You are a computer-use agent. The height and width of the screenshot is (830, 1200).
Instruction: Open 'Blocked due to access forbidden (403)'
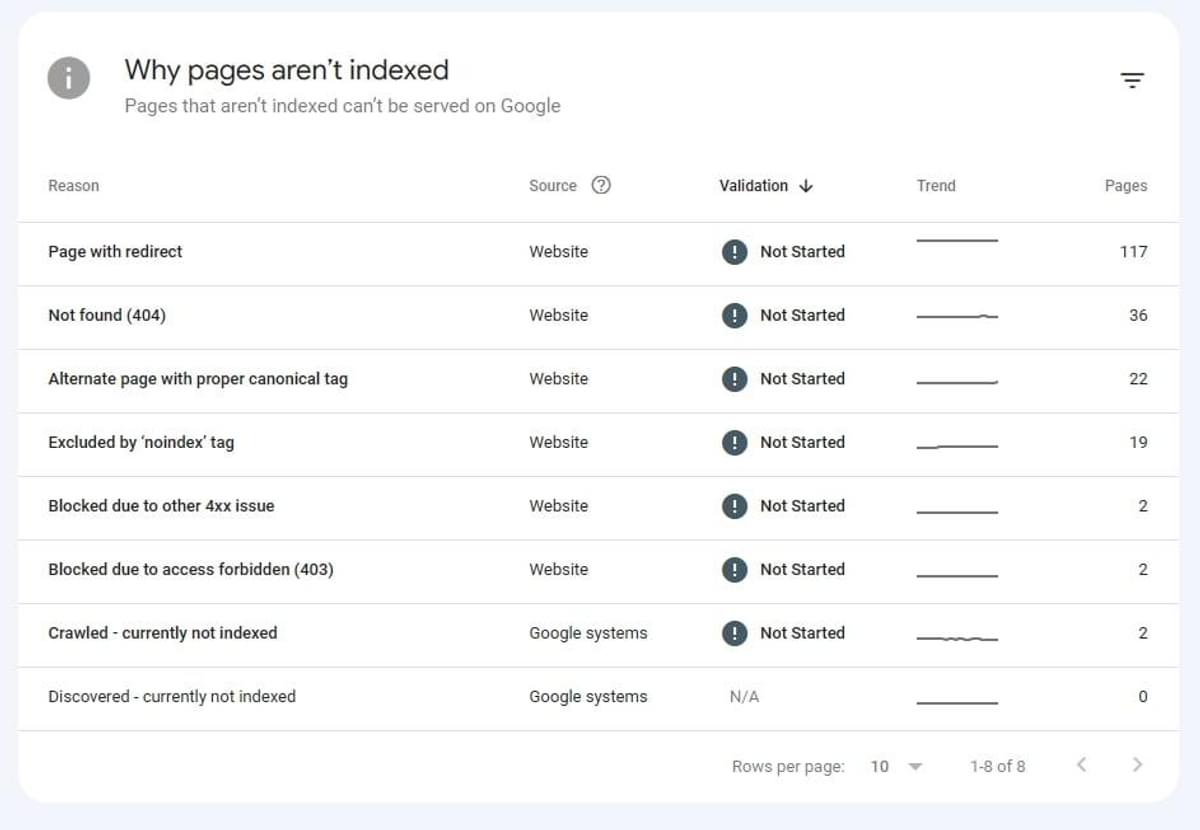[x=191, y=569]
